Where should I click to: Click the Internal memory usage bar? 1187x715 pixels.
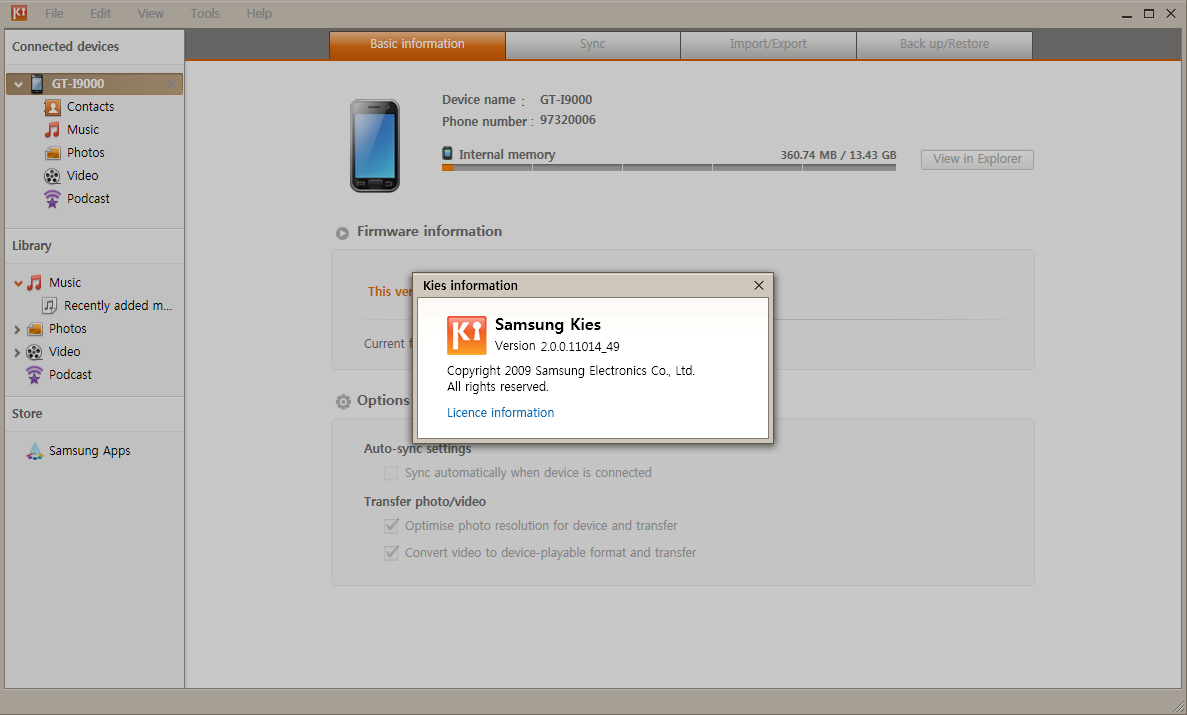coord(668,167)
